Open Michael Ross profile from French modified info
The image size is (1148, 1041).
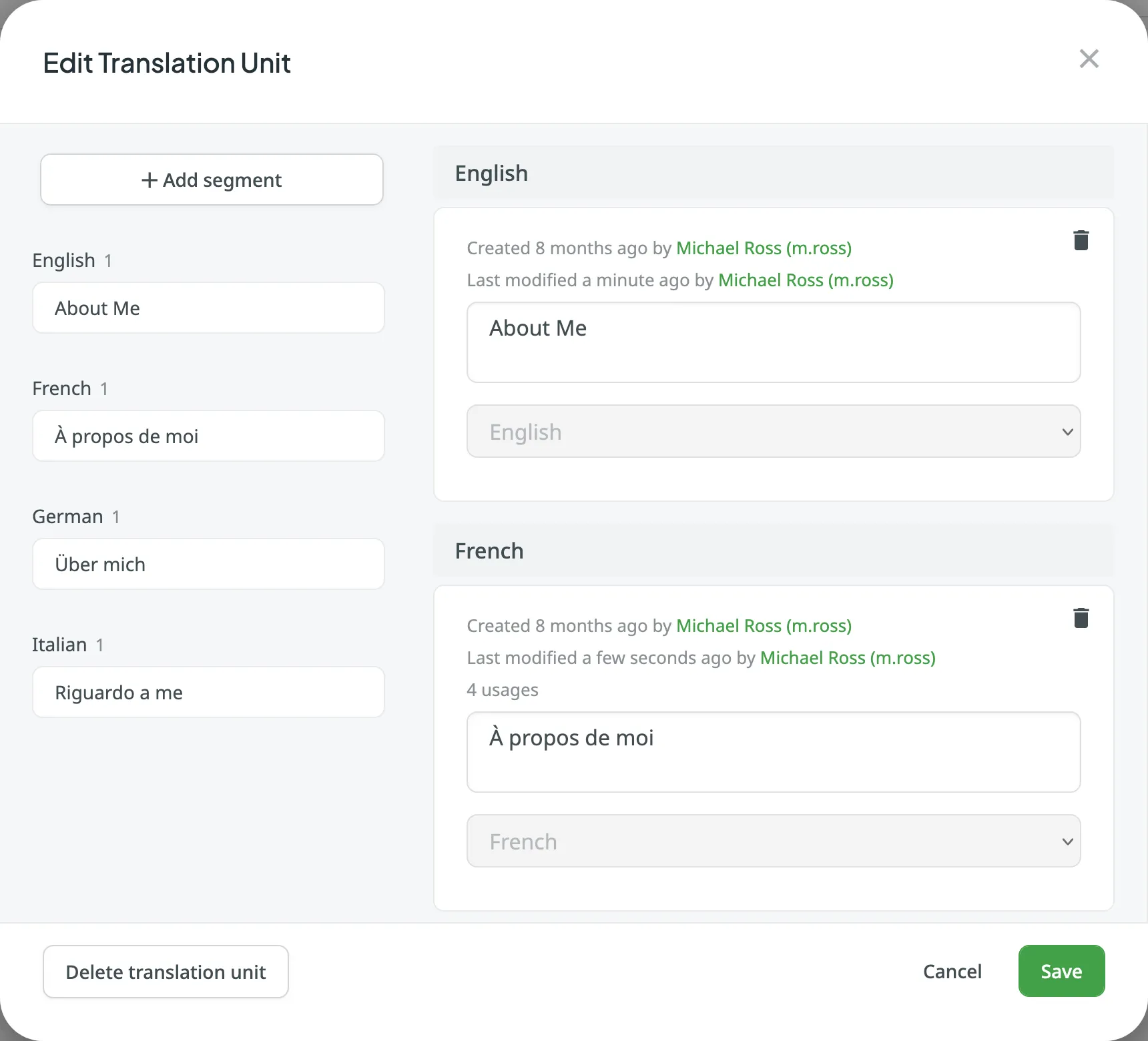click(x=847, y=657)
